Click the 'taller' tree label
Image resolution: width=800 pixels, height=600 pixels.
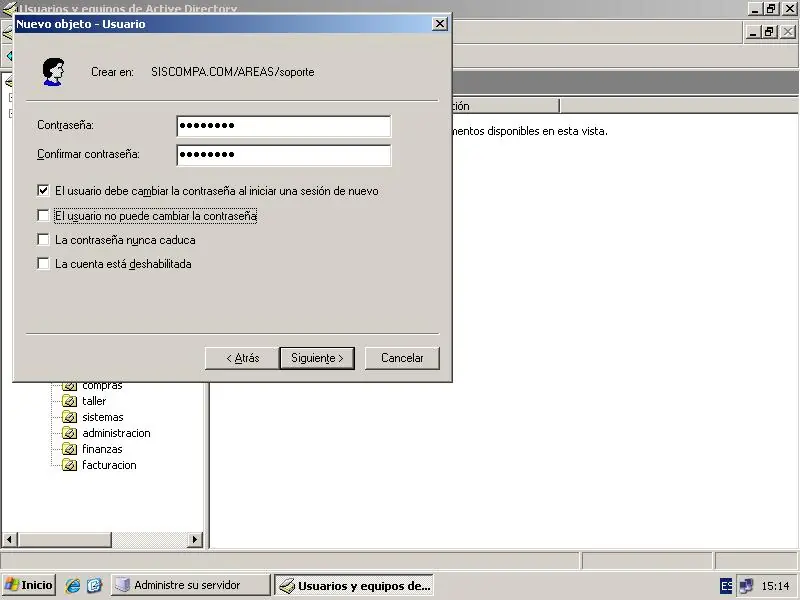[x=94, y=401]
